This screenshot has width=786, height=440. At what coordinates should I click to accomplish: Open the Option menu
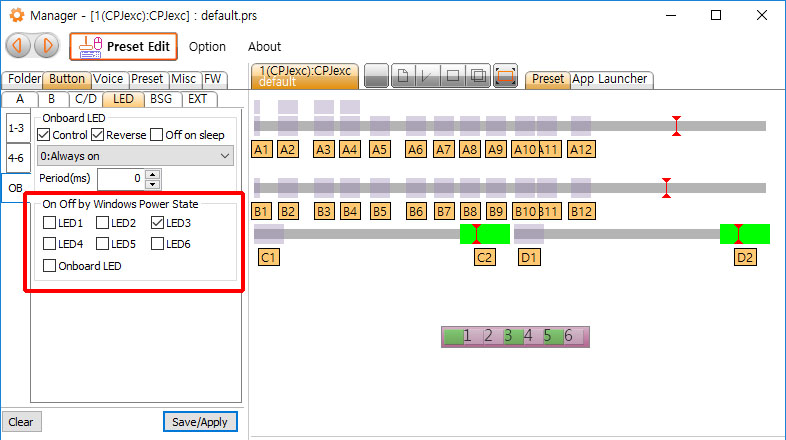(x=207, y=47)
